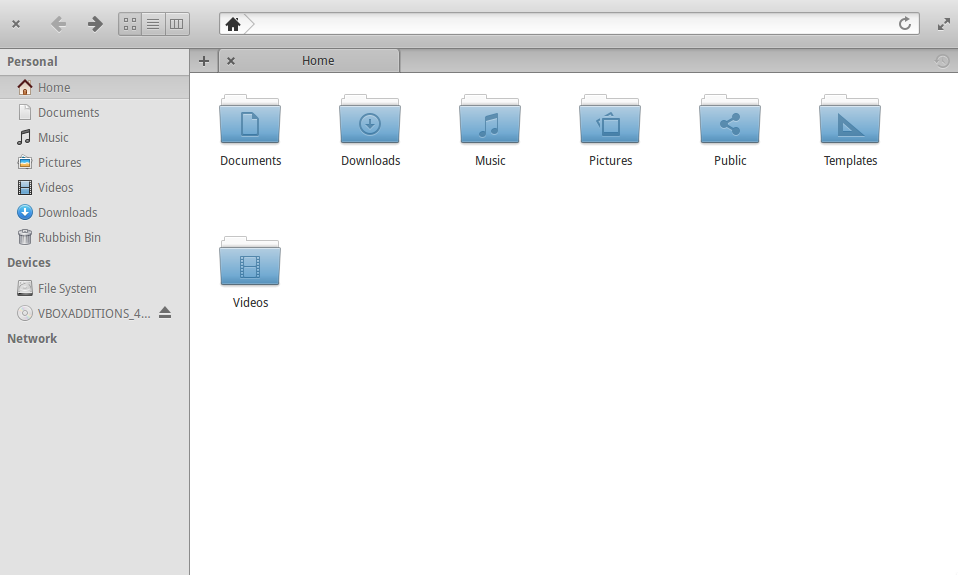Select the Pictures folder icon
Image resolution: width=958 pixels, height=575 pixels.
point(610,119)
